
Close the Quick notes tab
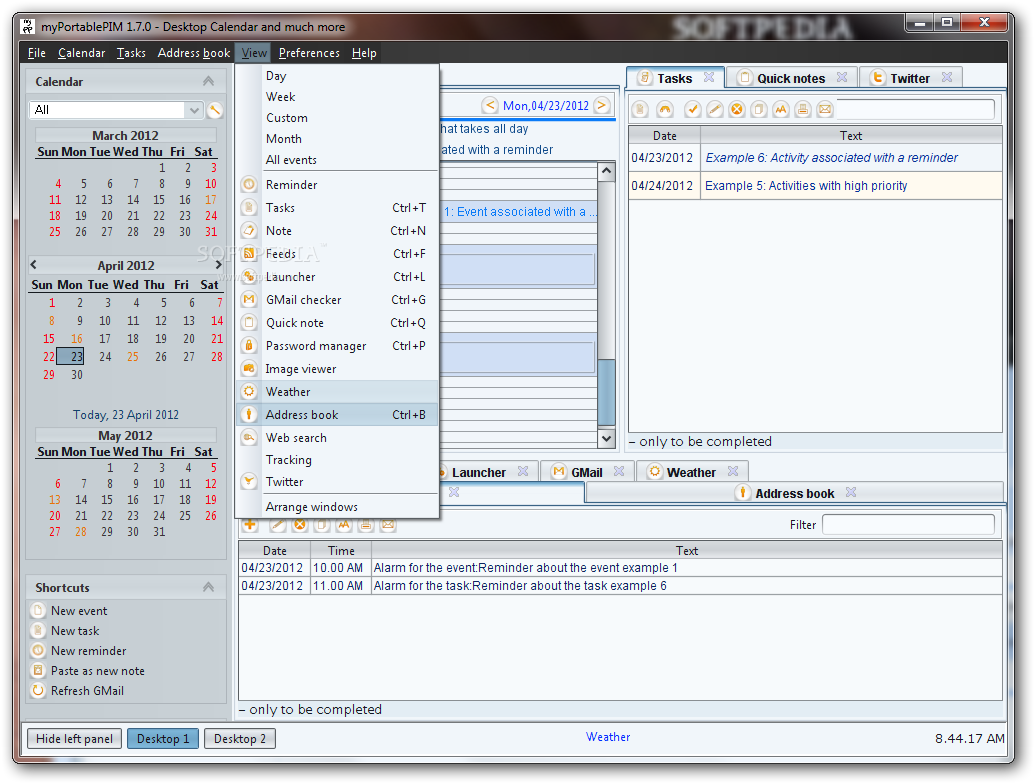point(842,77)
